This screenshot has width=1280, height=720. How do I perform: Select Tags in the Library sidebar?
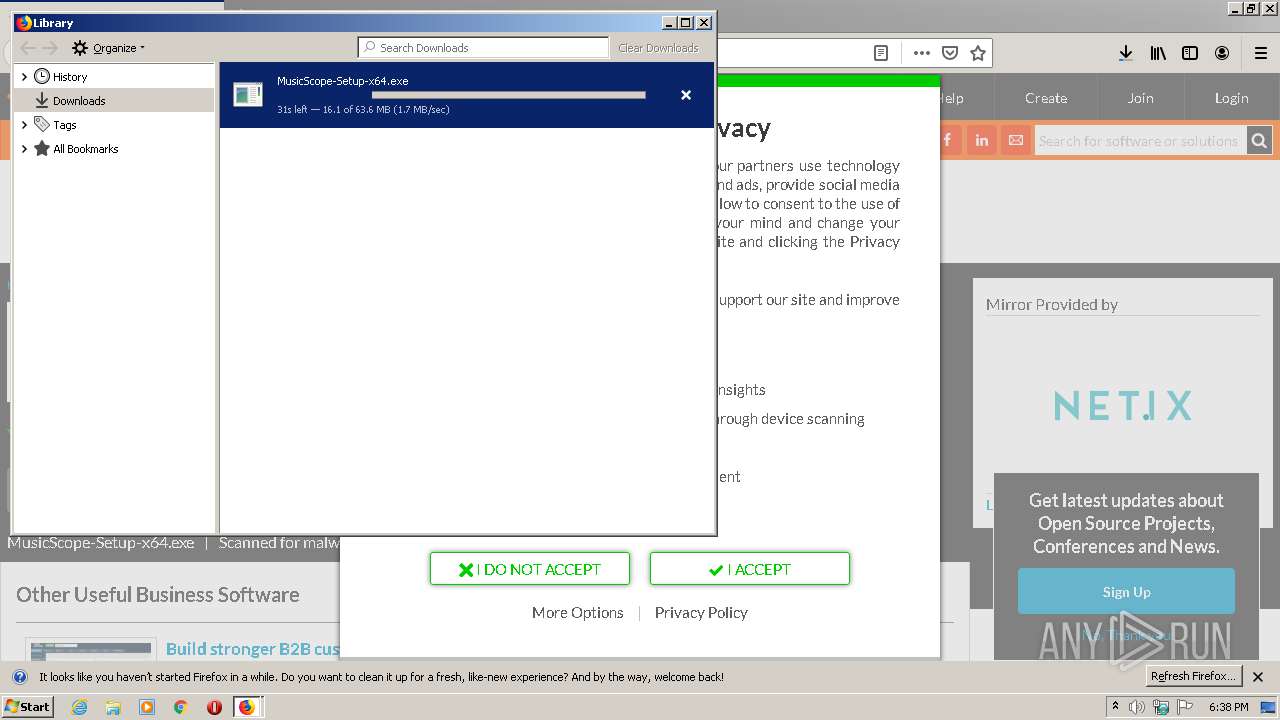[65, 125]
